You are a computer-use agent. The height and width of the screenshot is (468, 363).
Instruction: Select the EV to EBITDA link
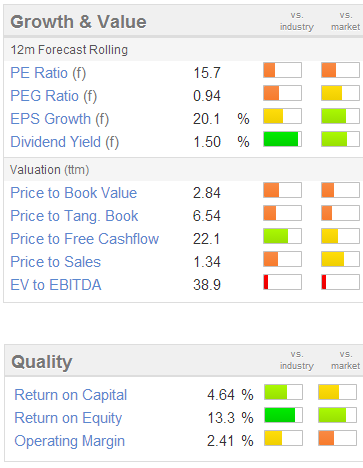tap(56, 285)
